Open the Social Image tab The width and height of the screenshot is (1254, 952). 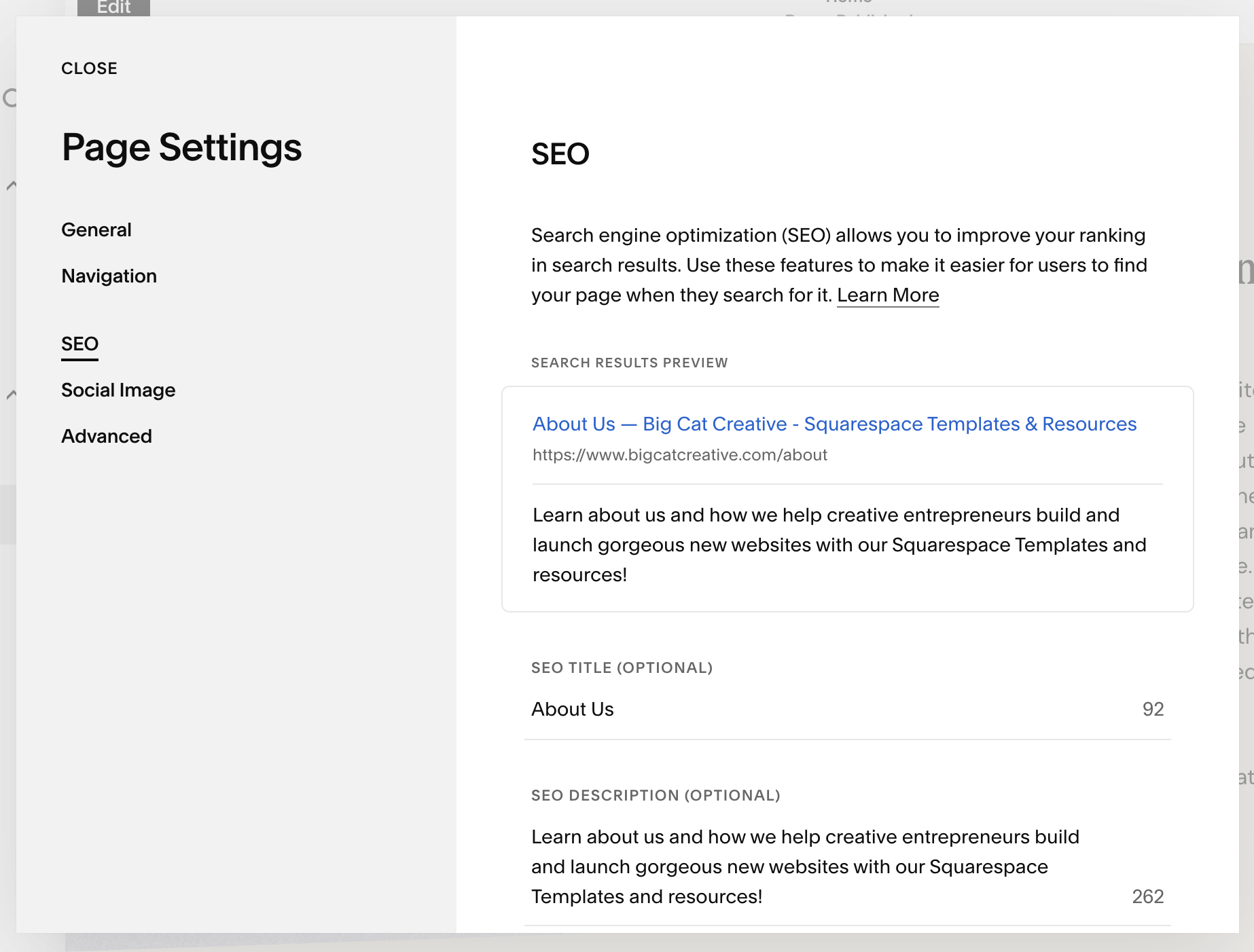pyautogui.click(x=118, y=390)
